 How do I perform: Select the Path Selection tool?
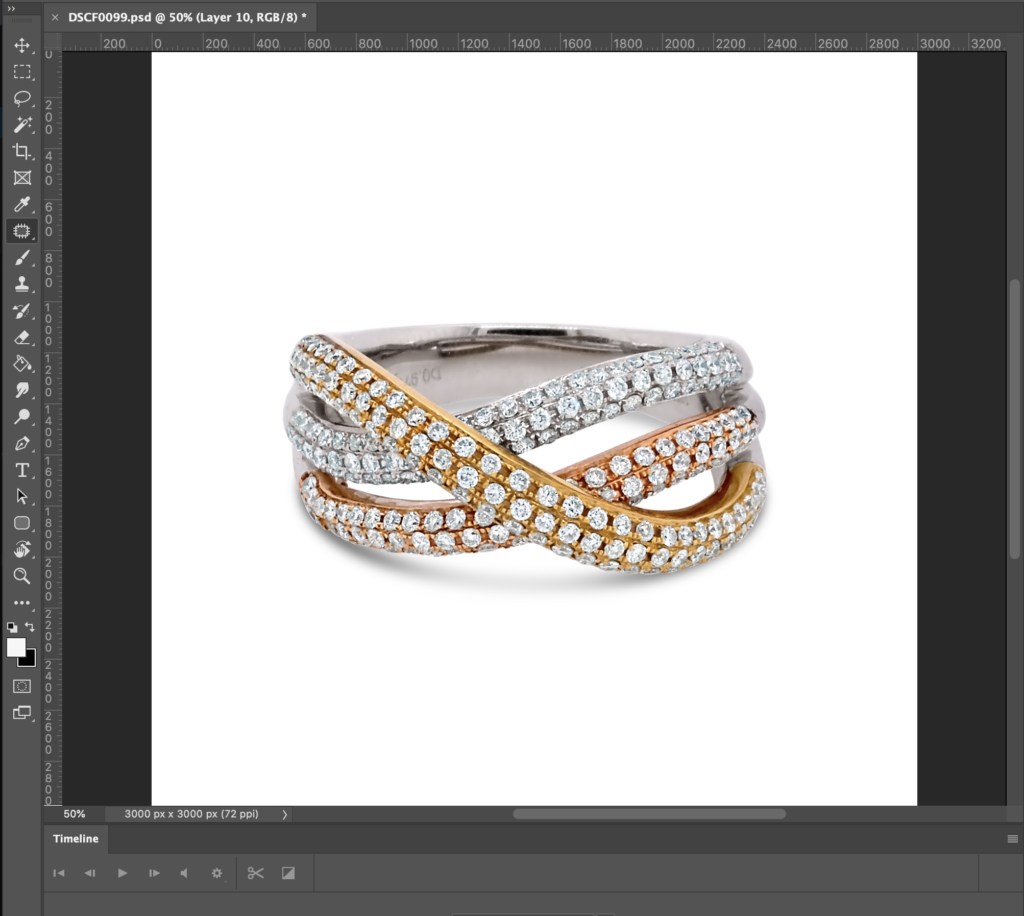(x=22, y=496)
